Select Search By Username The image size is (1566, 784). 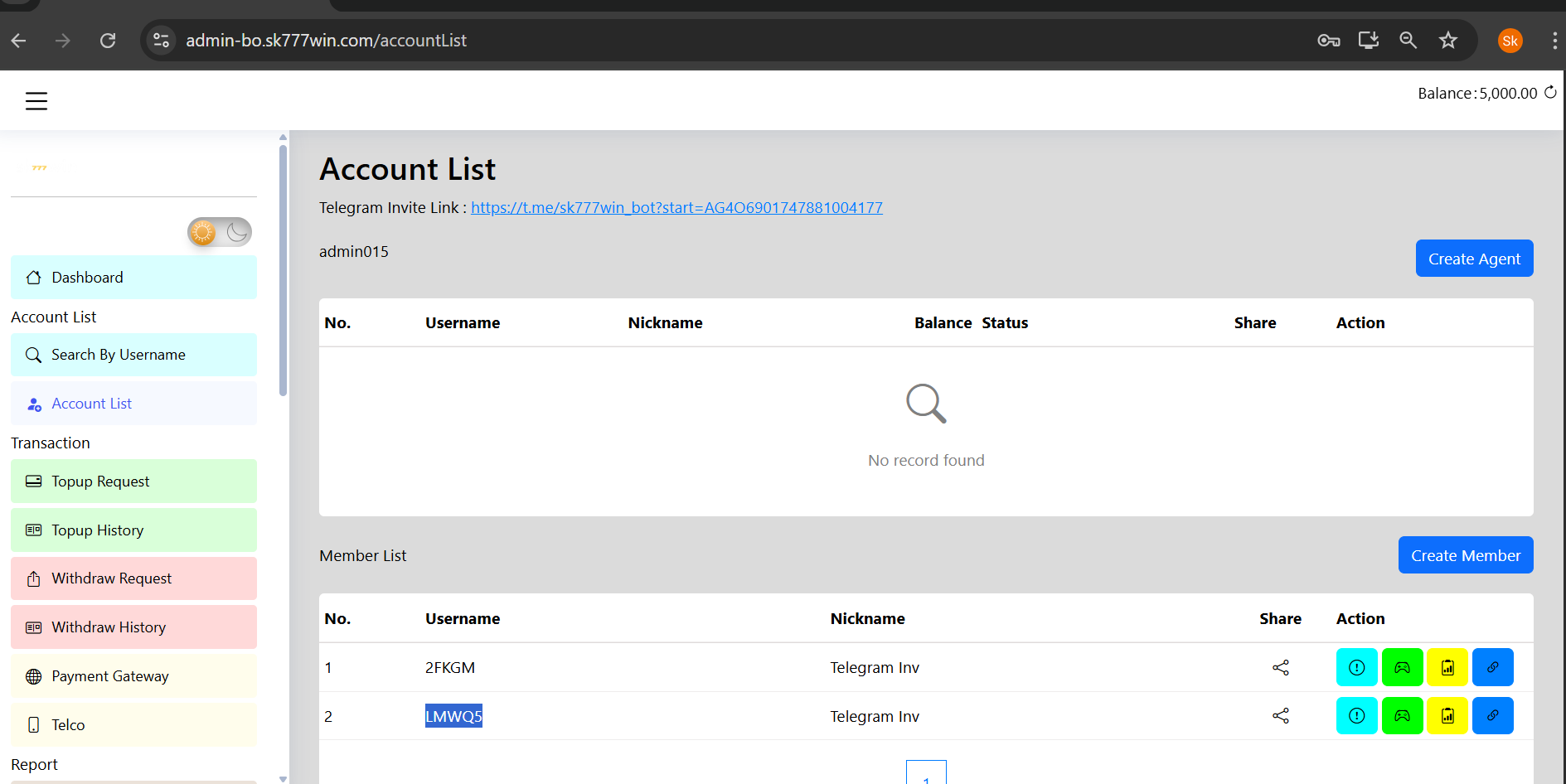pyautogui.click(x=133, y=355)
